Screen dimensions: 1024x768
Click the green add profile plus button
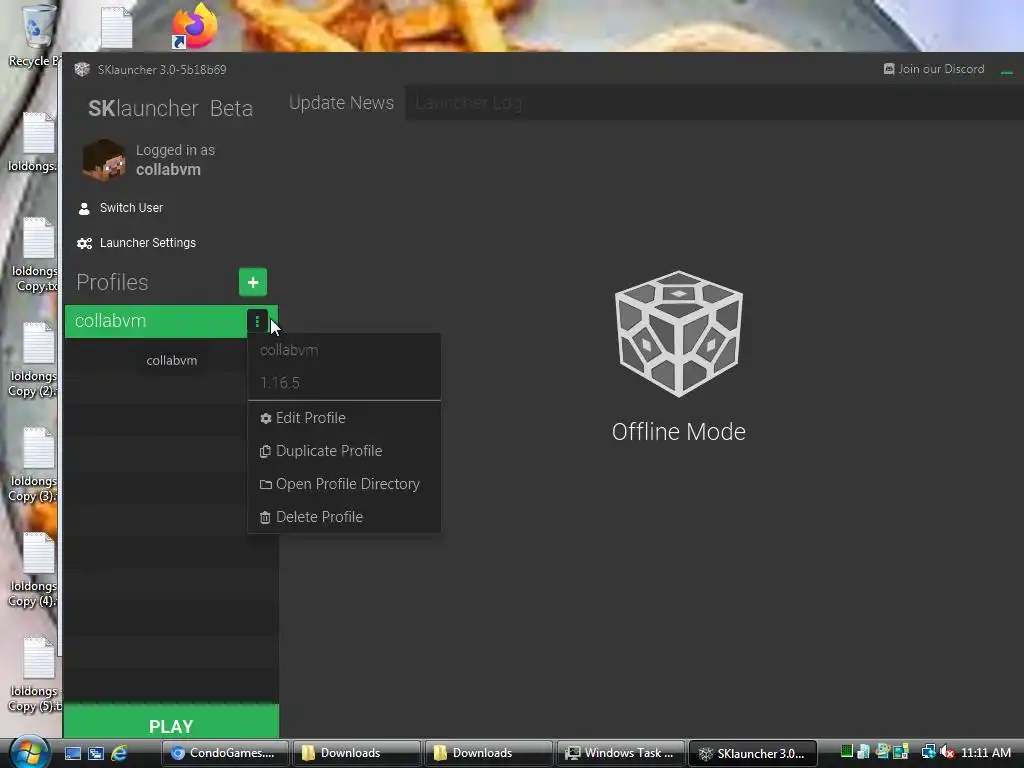253,282
